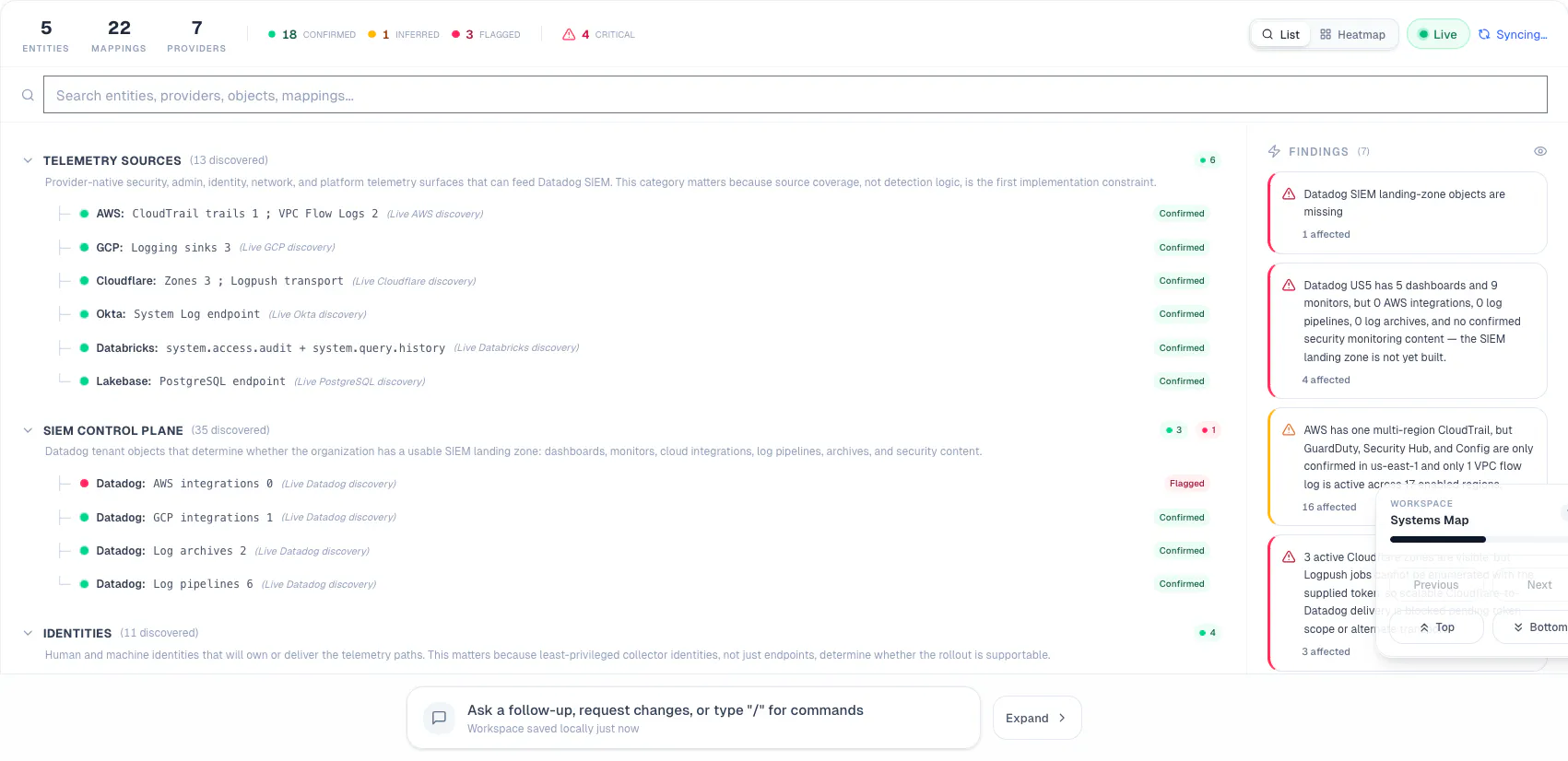
Task: Click the Findings lightning bolt icon
Action: [1274, 151]
